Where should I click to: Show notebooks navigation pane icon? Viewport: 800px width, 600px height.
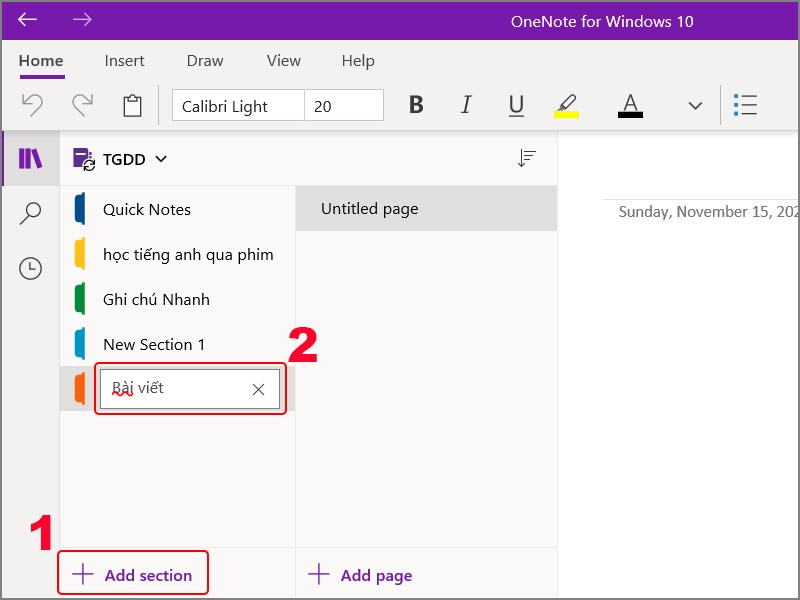(x=31, y=159)
